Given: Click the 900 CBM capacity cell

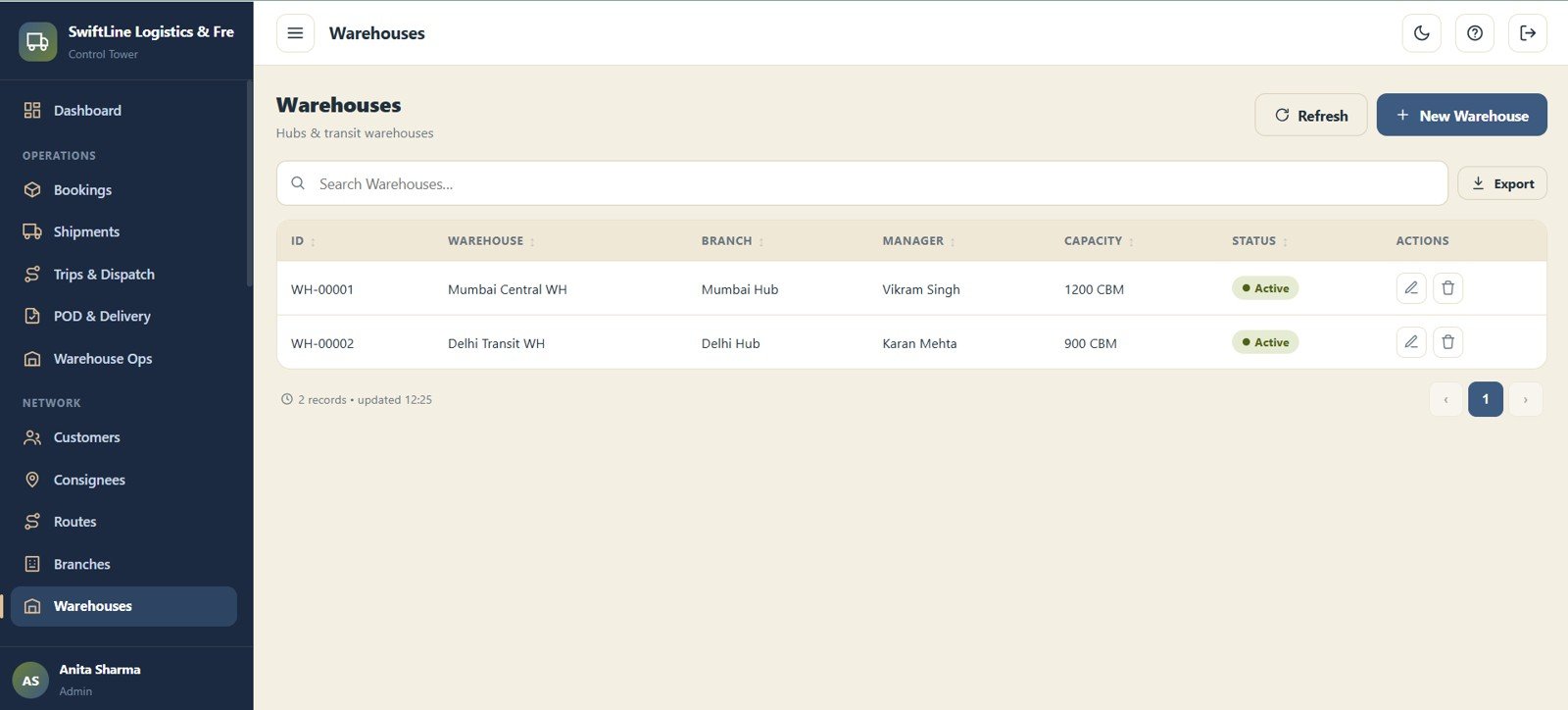Looking at the screenshot, I should pyautogui.click(x=1091, y=343).
